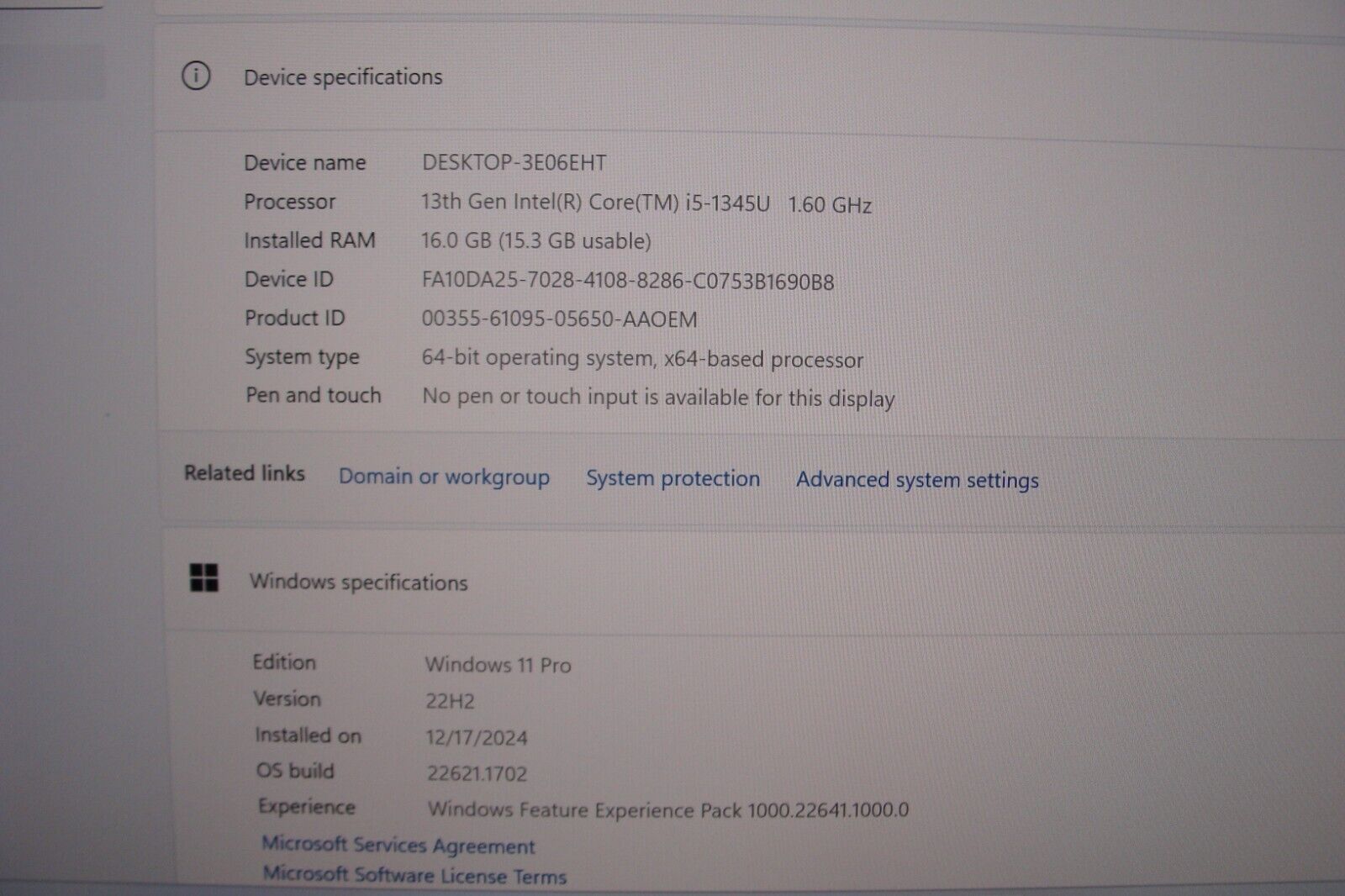Image resolution: width=1345 pixels, height=896 pixels.
Task: Click the Windows logo icon beside Windows specifications
Action: (204, 577)
